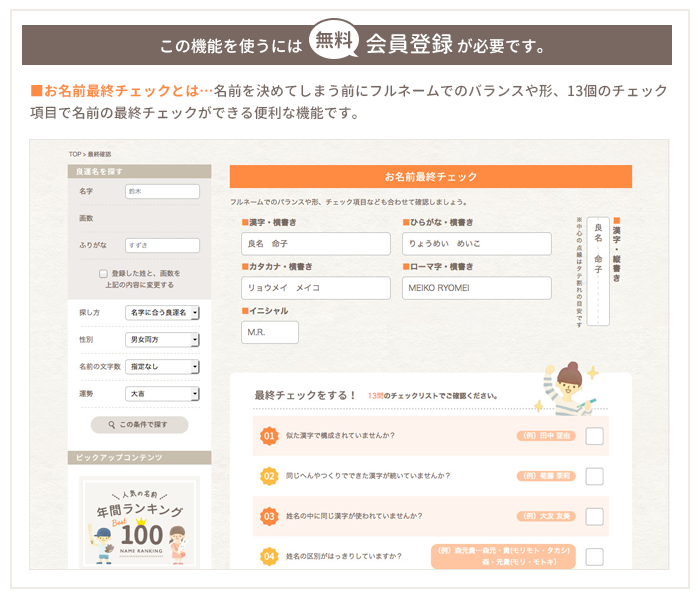The image size is (700, 600).
Task: Click the 最終チェックをする！ heading
Action: pyautogui.click(x=305, y=395)
